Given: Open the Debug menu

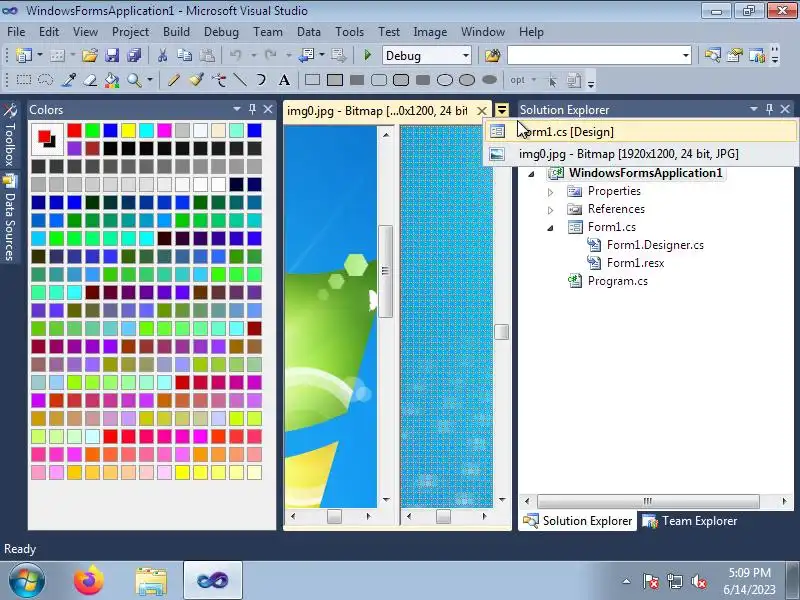Looking at the screenshot, I should coord(221,32).
